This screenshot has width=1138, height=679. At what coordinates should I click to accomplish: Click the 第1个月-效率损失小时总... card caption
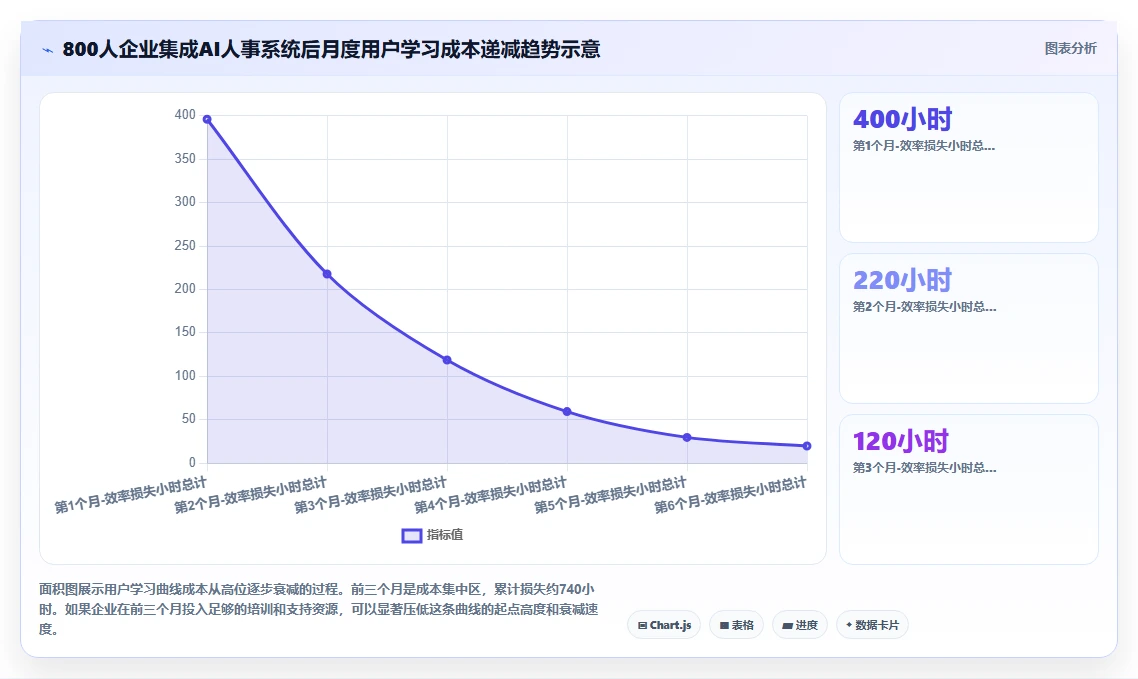pyautogui.click(x=923, y=146)
